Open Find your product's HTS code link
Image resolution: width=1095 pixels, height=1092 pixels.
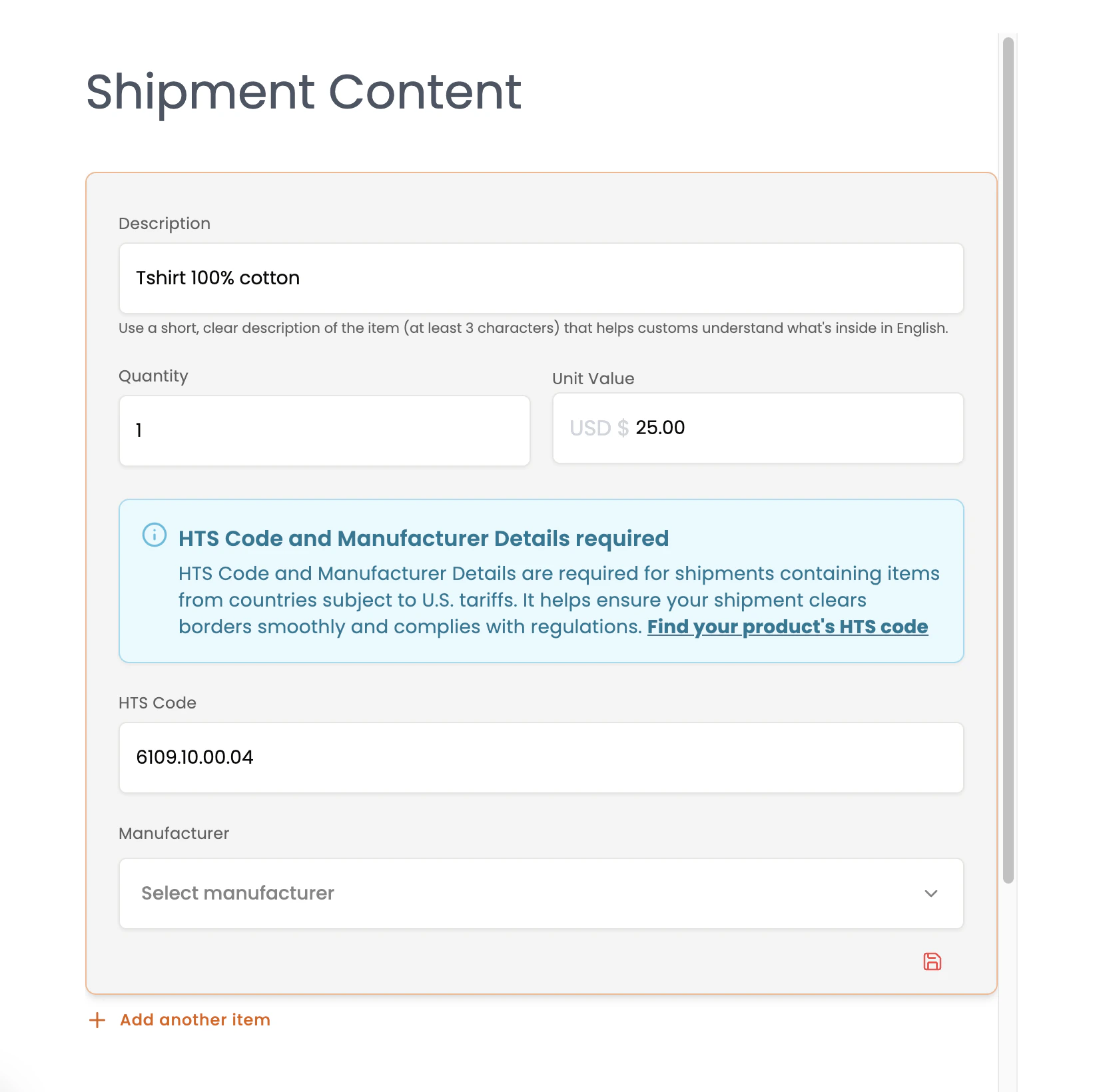(787, 627)
